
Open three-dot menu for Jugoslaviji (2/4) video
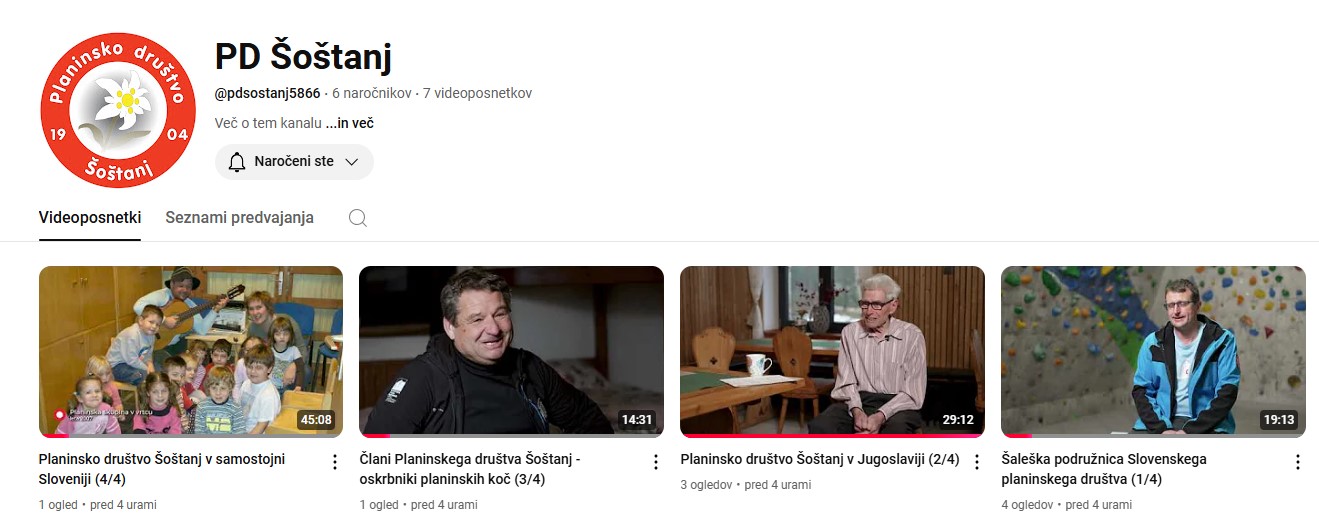977,462
